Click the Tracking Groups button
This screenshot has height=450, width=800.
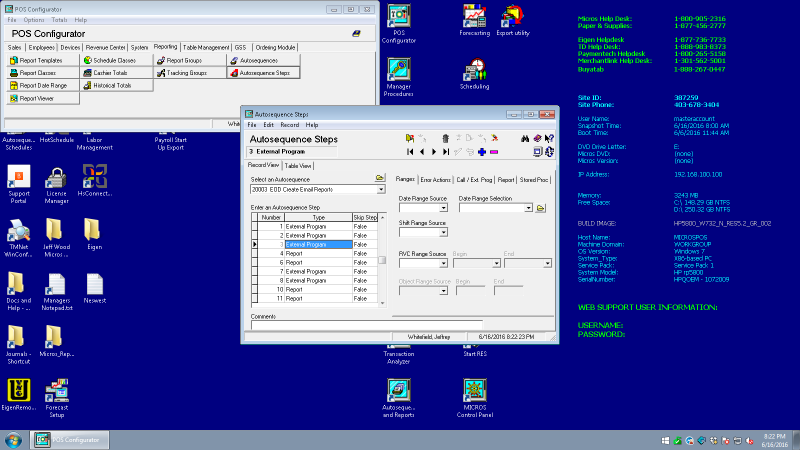pyautogui.click(x=190, y=73)
